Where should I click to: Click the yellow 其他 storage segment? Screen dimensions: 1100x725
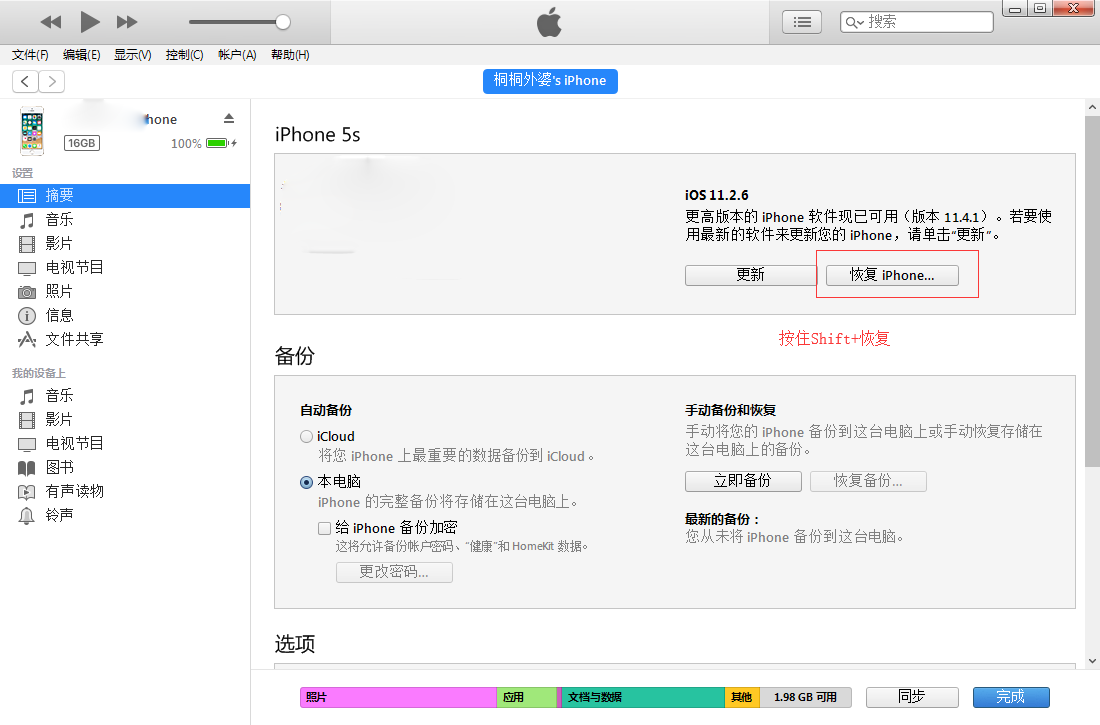(x=742, y=698)
